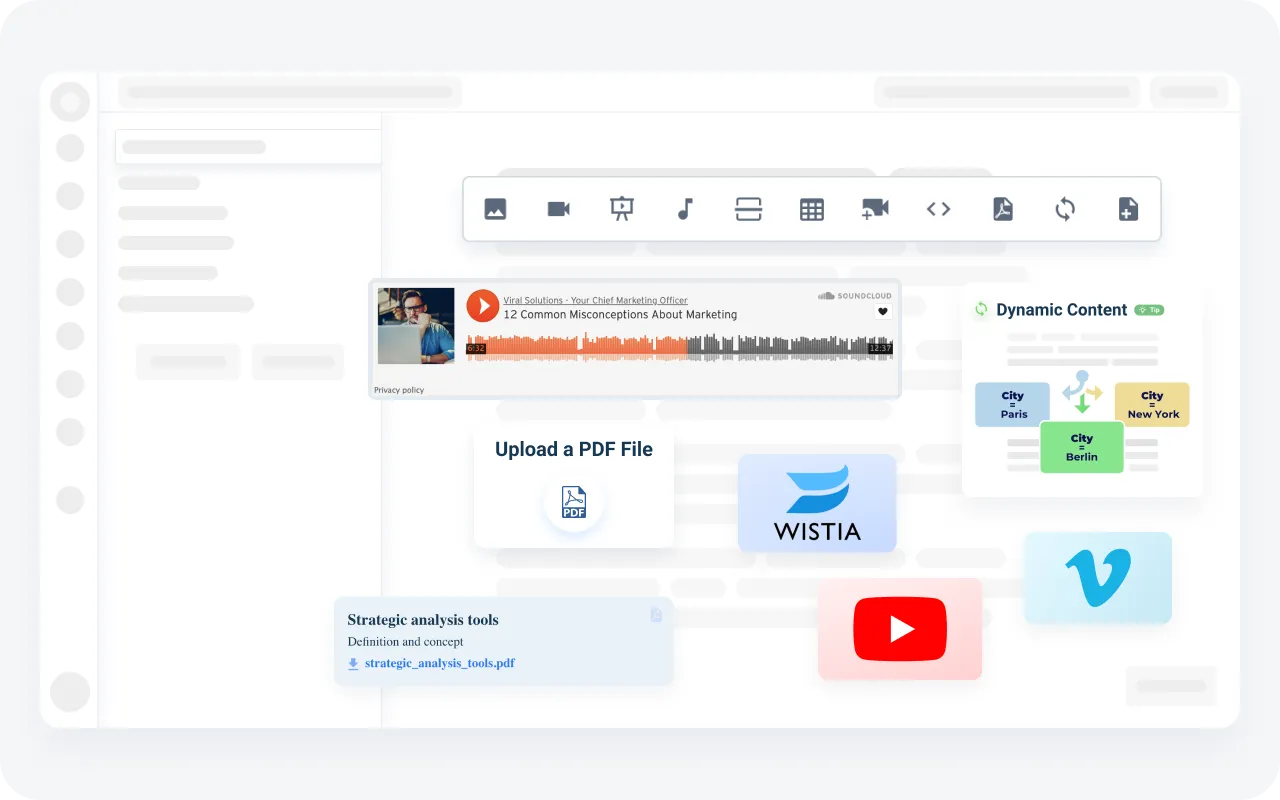Click the add file attachment icon
The height and width of the screenshot is (800, 1280).
pyautogui.click(x=1128, y=209)
